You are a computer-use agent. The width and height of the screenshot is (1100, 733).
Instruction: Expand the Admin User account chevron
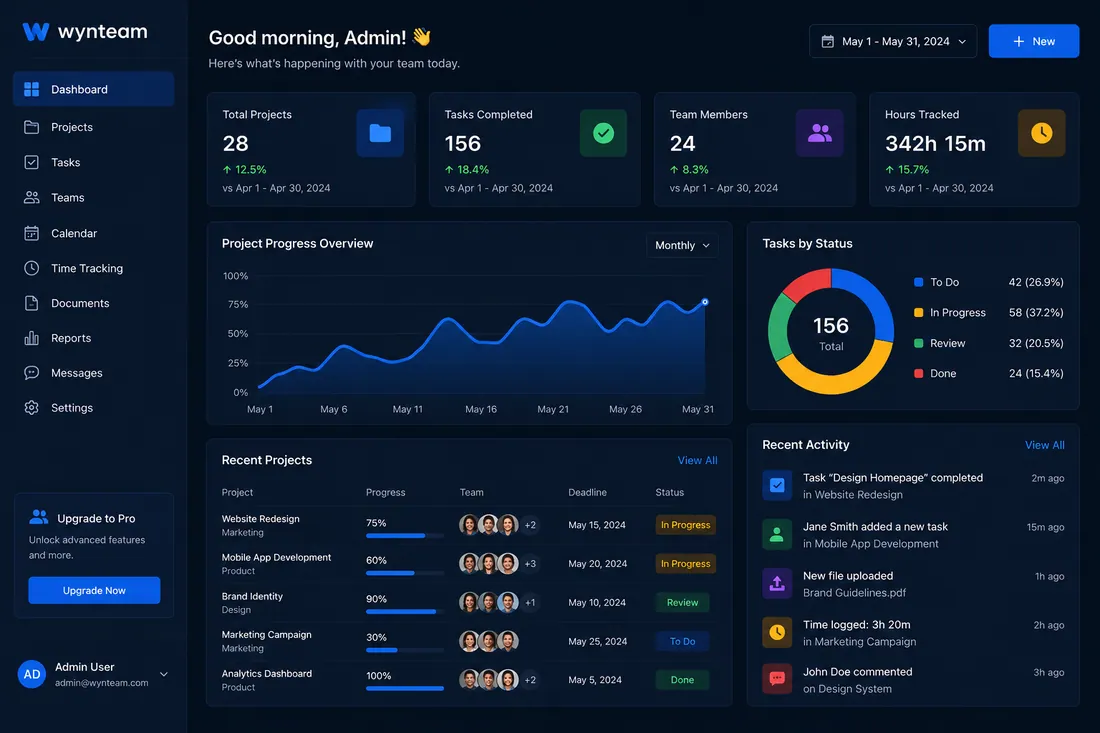point(163,674)
